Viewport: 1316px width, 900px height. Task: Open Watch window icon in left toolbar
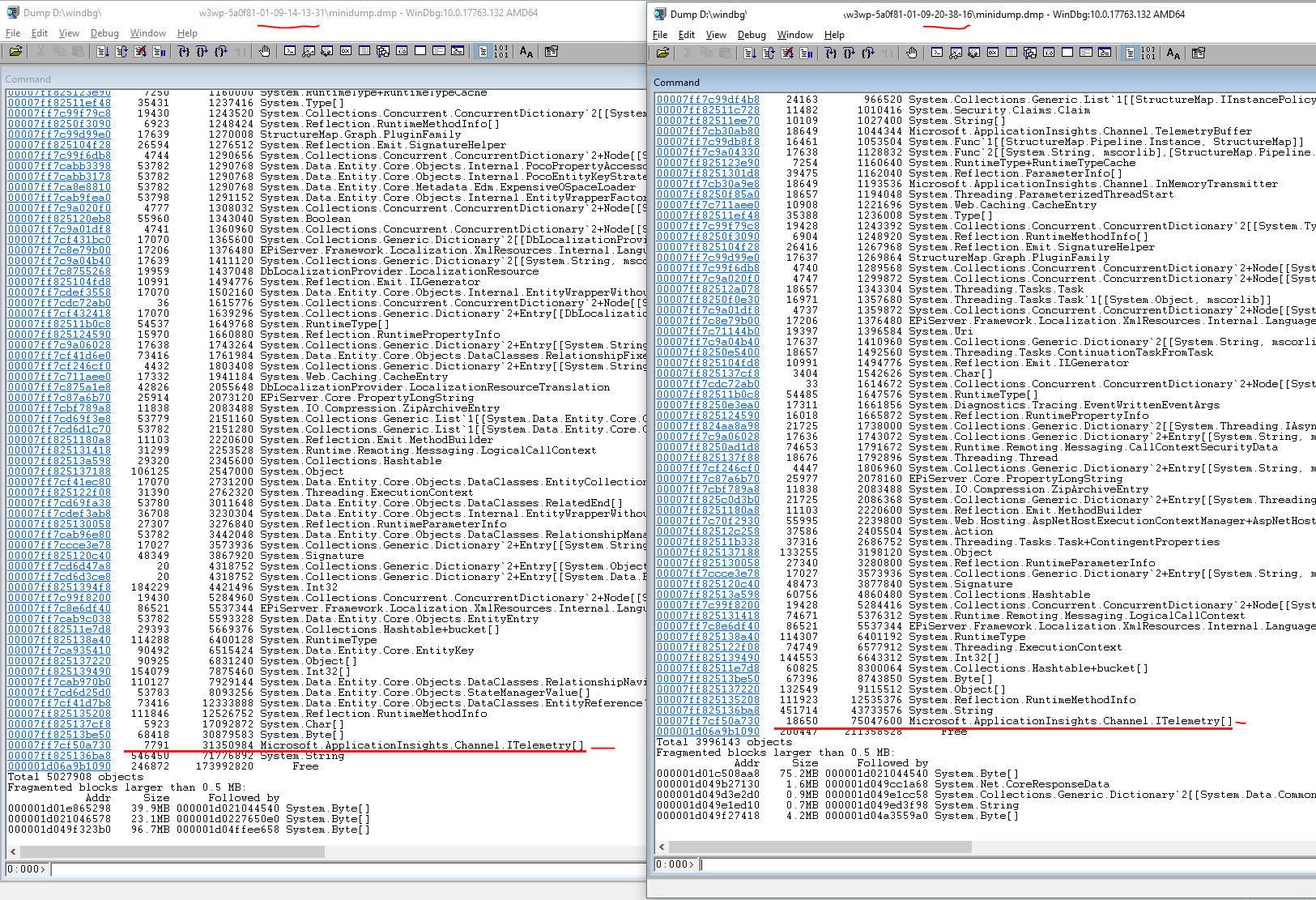[x=309, y=51]
